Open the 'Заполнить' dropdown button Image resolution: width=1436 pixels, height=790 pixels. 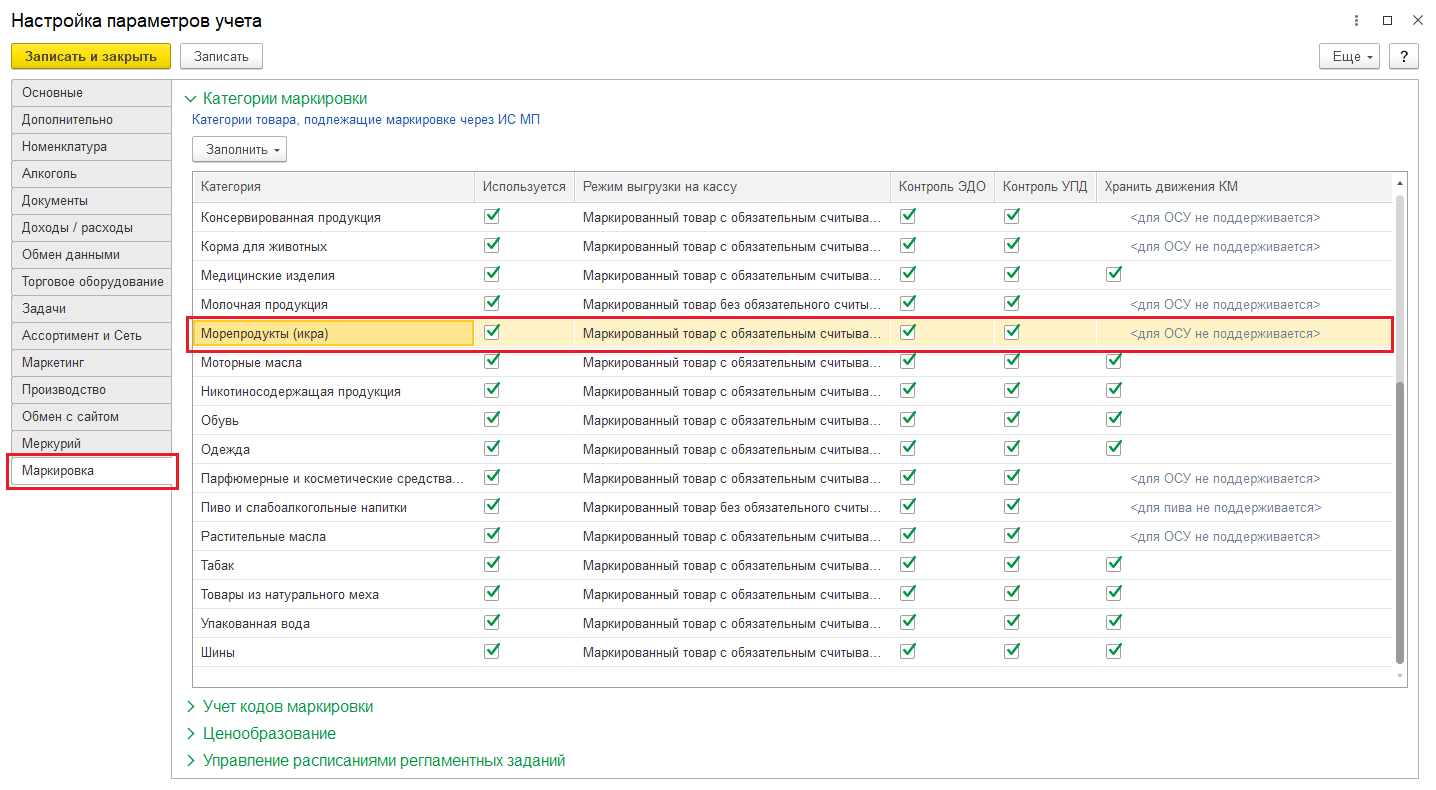239,150
